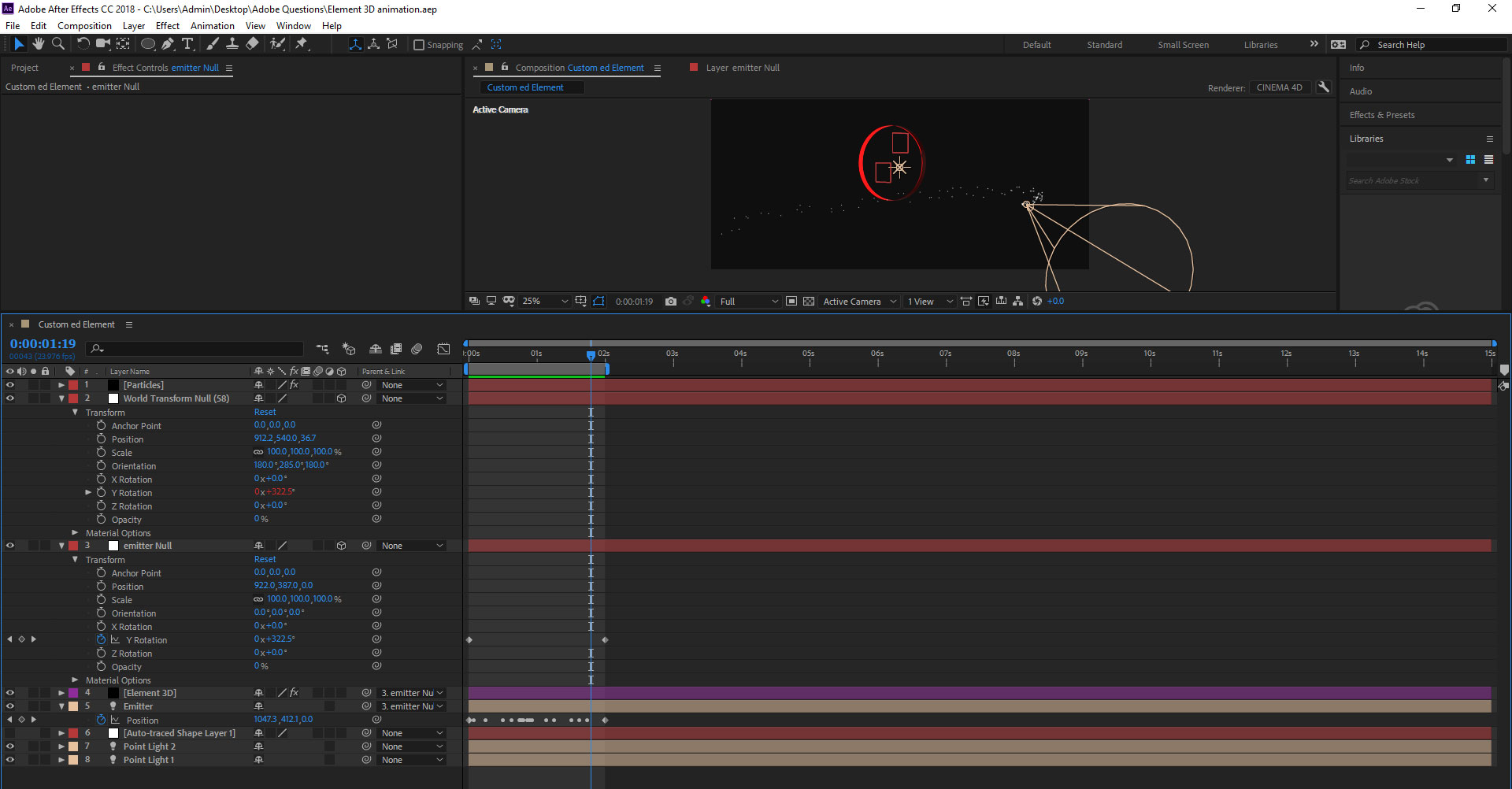Activate the Horizontal Type tool
The height and width of the screenshot is (789, 1512).
click(187, 44)
